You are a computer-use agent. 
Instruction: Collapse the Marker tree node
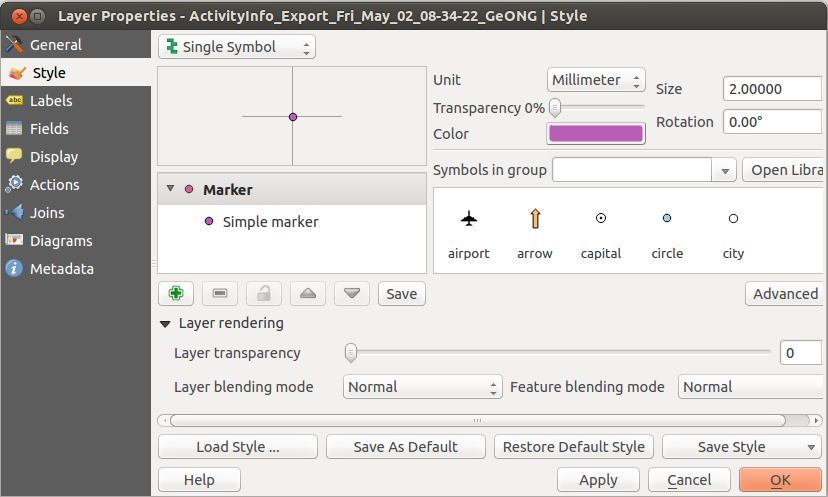click(171, 189)
